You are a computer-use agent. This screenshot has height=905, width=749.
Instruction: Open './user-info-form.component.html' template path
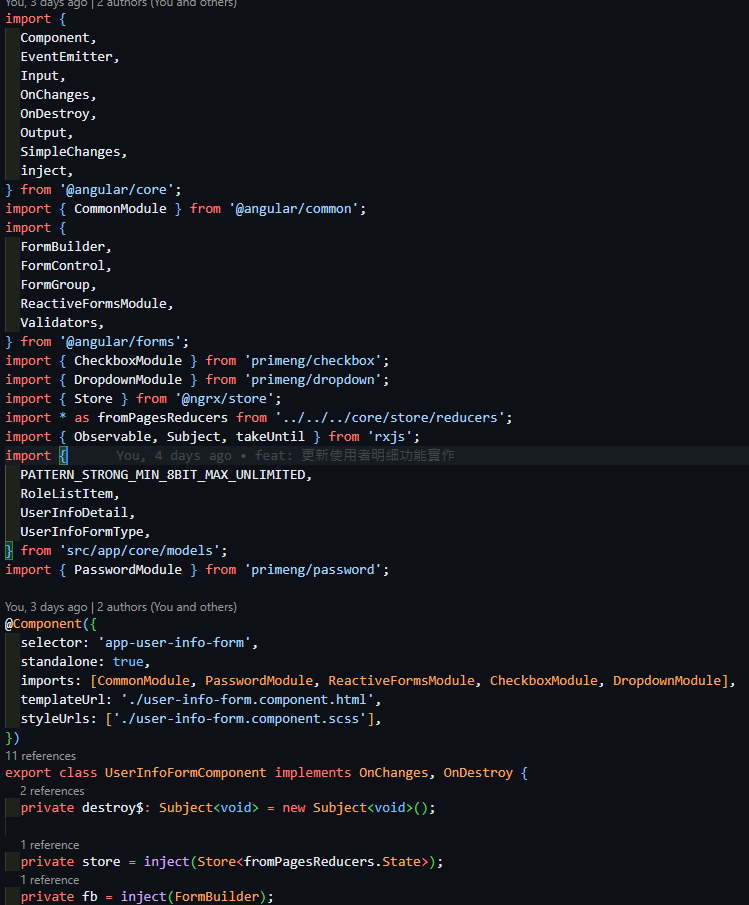point(248,700)
